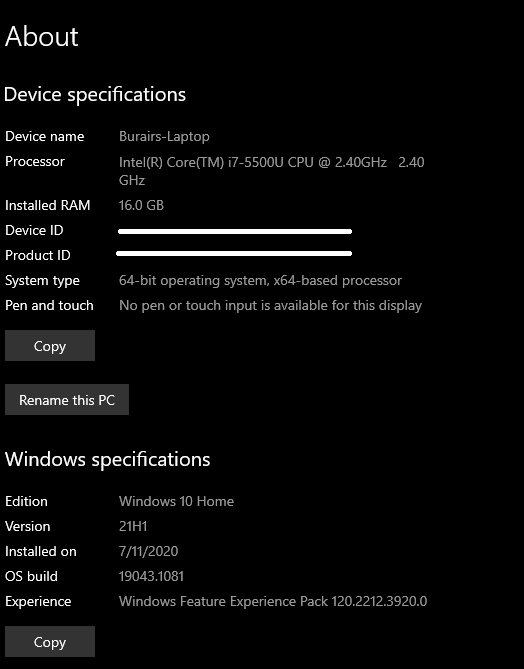Click the OS build number 19043.1081

151,576
